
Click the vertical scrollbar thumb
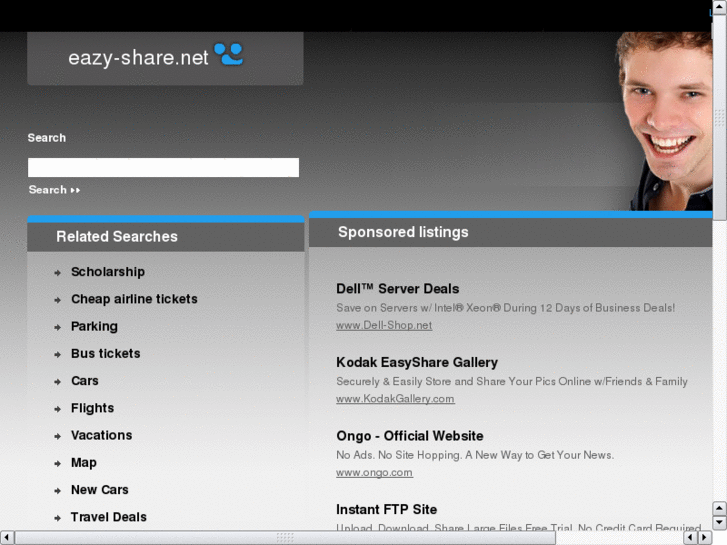tap(719, 117)
